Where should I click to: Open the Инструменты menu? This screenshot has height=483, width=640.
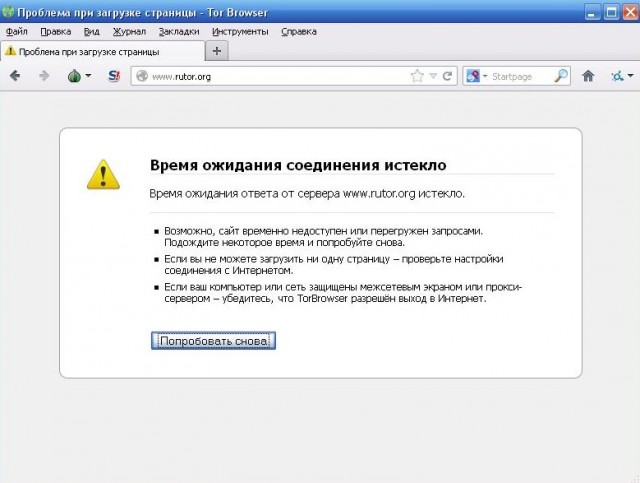click(240, 32)
